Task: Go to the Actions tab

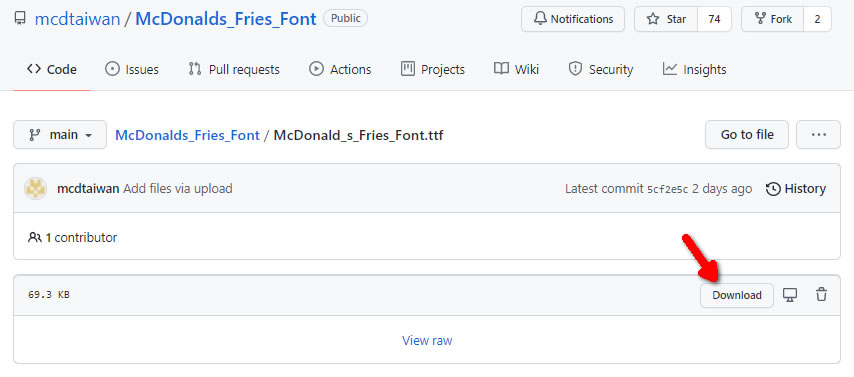Action: (x=340, y=69)
